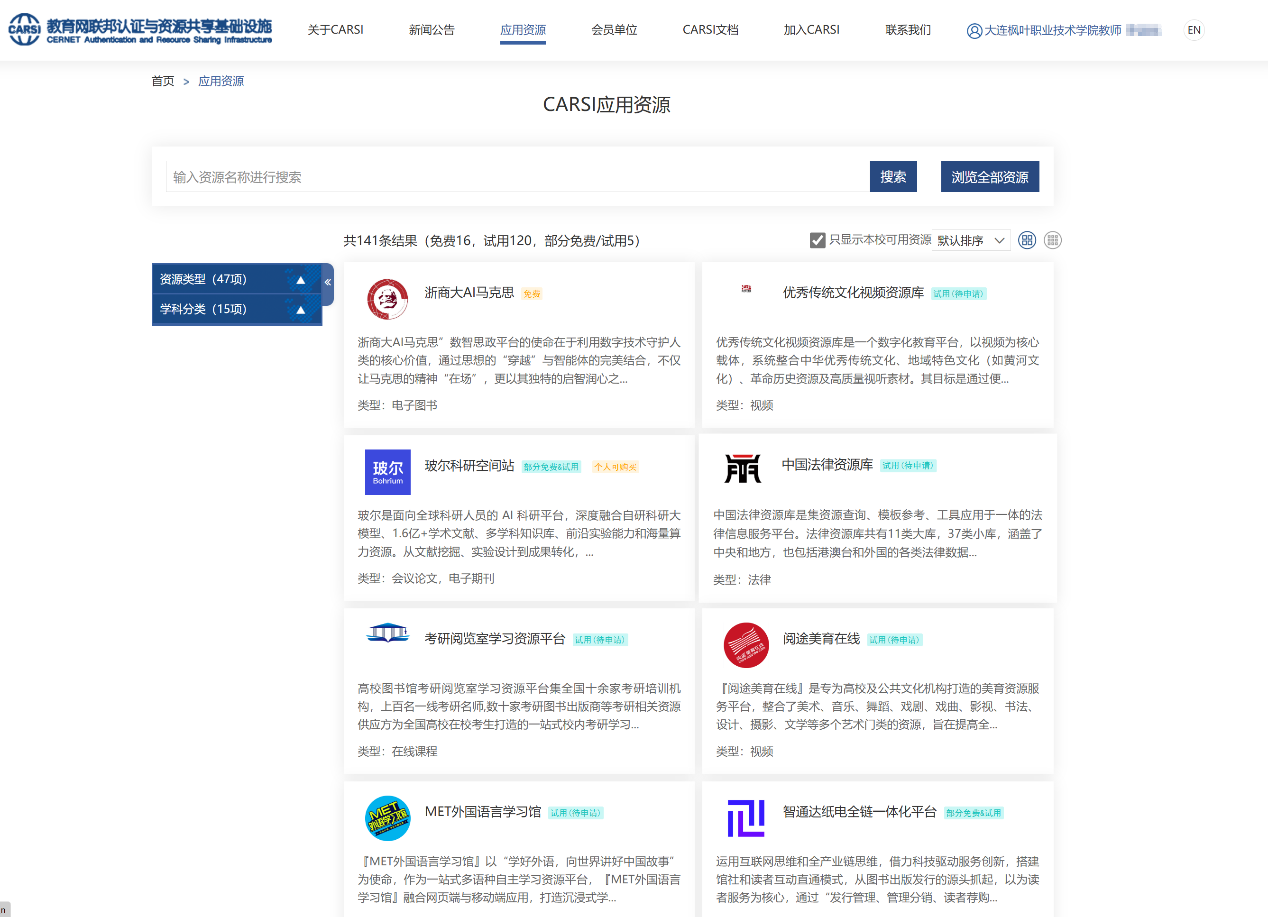Switch to grid card view icon
Viewport: 1268px width, 917px height.
click(x=1027, y=240)
